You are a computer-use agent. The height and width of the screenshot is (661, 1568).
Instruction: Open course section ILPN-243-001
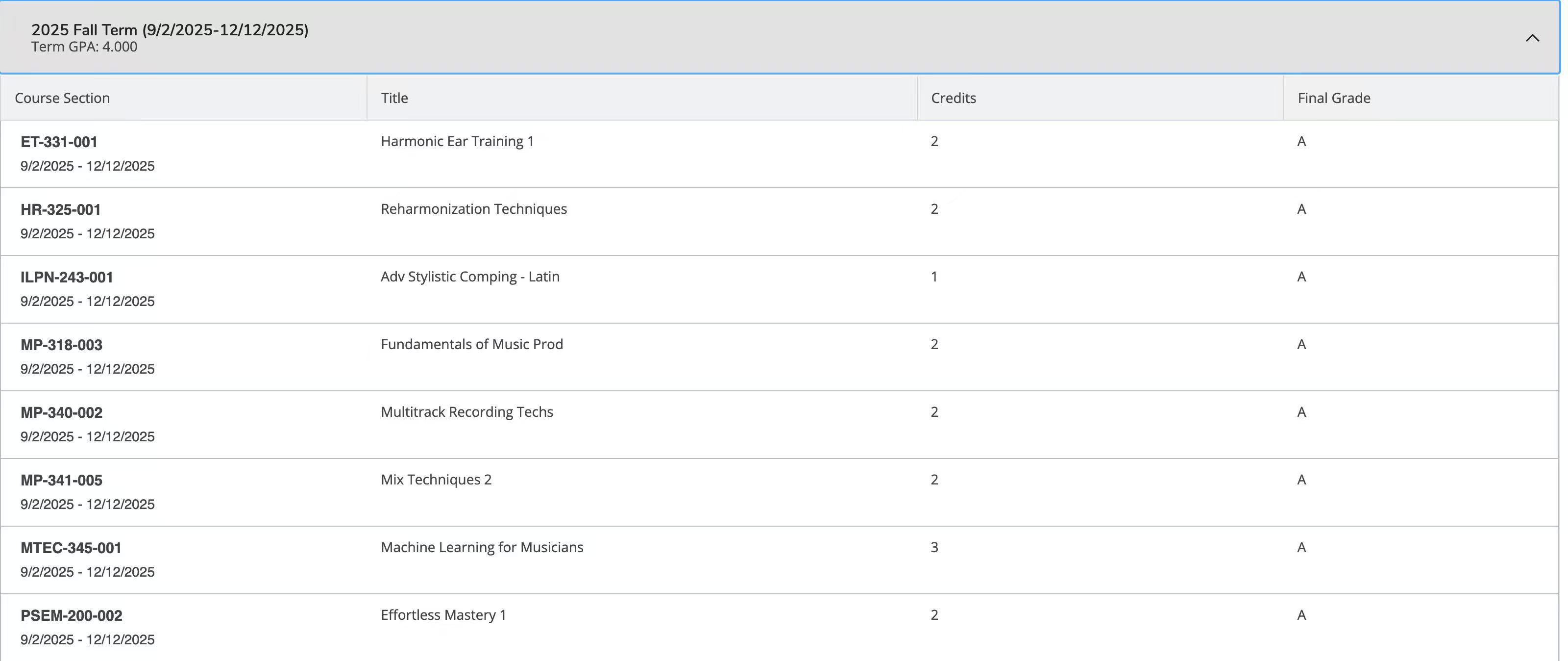tap(67, 277)
